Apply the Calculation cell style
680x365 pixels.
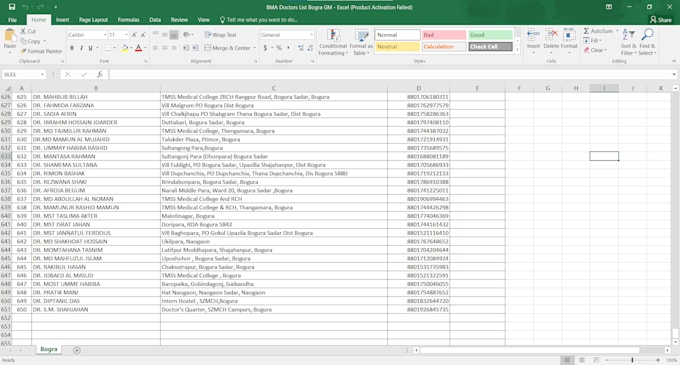click(444, 46)
